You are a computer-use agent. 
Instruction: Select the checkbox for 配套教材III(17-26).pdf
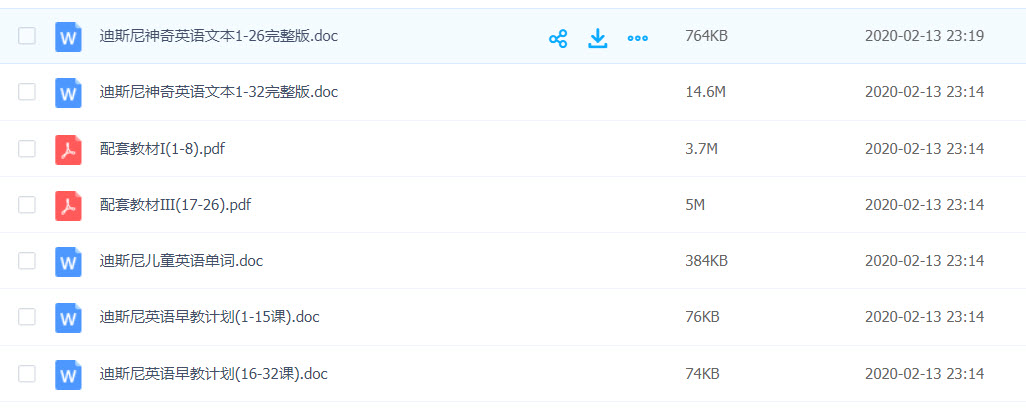point(27,205)
